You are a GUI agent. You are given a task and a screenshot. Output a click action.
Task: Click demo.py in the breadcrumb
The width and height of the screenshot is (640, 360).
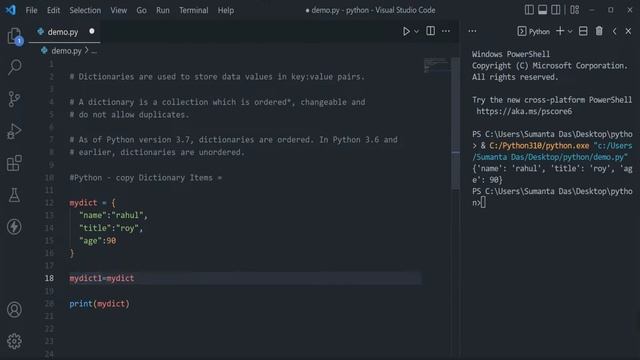coord(66,51)
